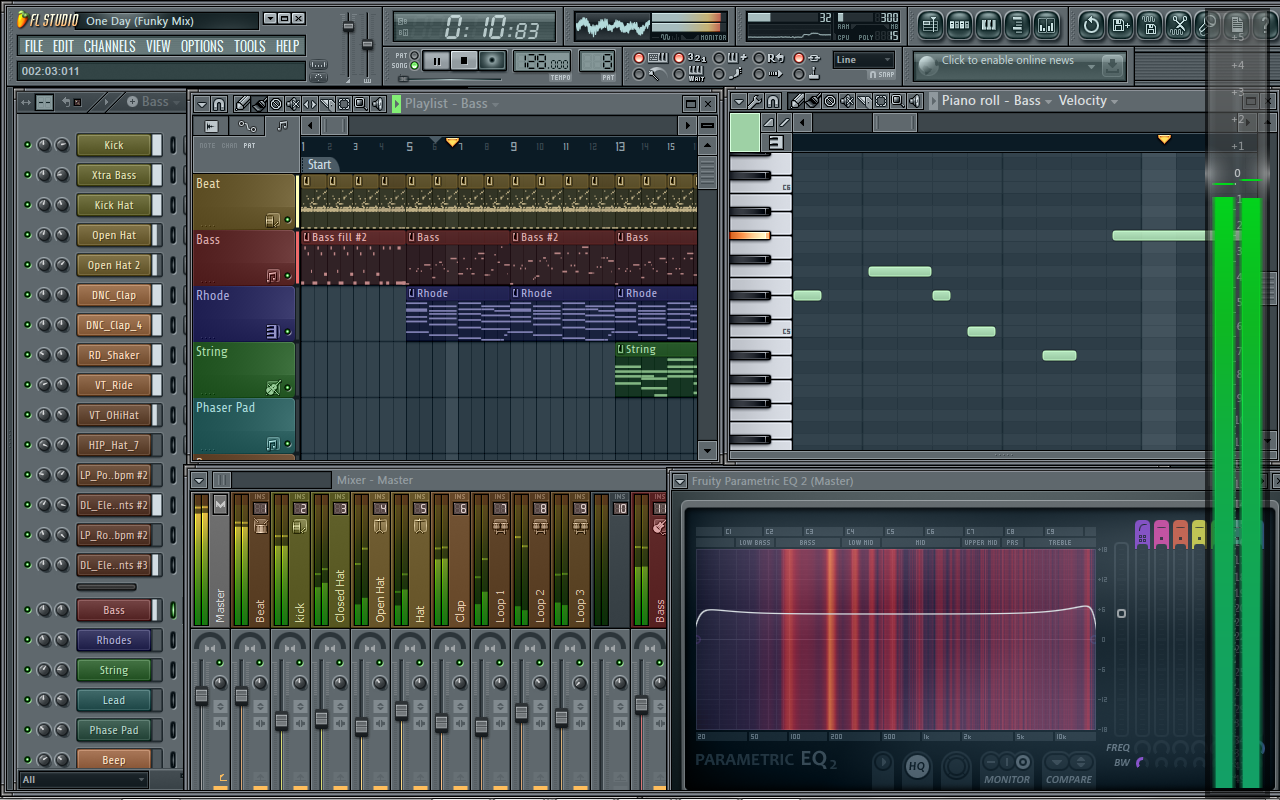Viewport: 1280px width, 800px height.
Task: Click the undo history icon
Action: pos(1091,24)
